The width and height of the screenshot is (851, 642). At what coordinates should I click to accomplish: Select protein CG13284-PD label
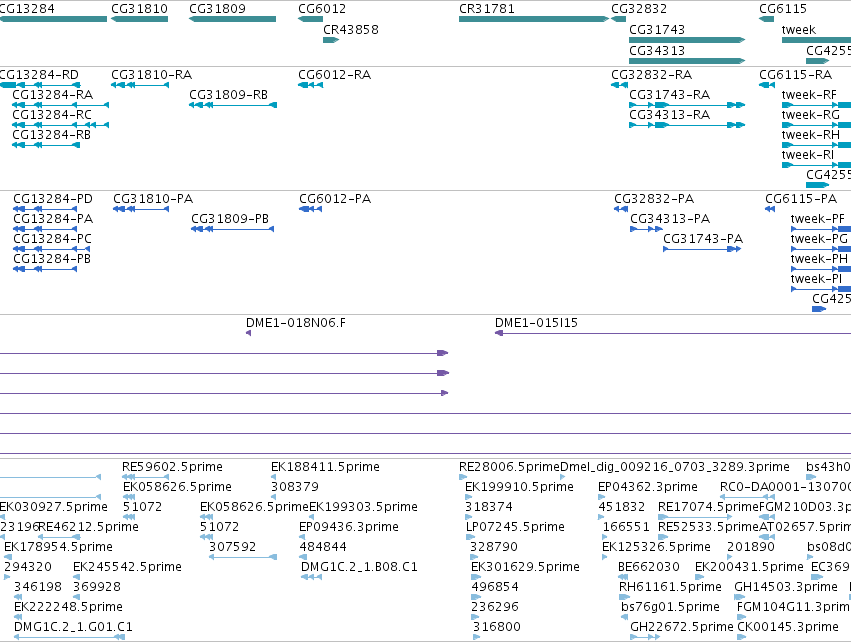(x=53, y=199)
